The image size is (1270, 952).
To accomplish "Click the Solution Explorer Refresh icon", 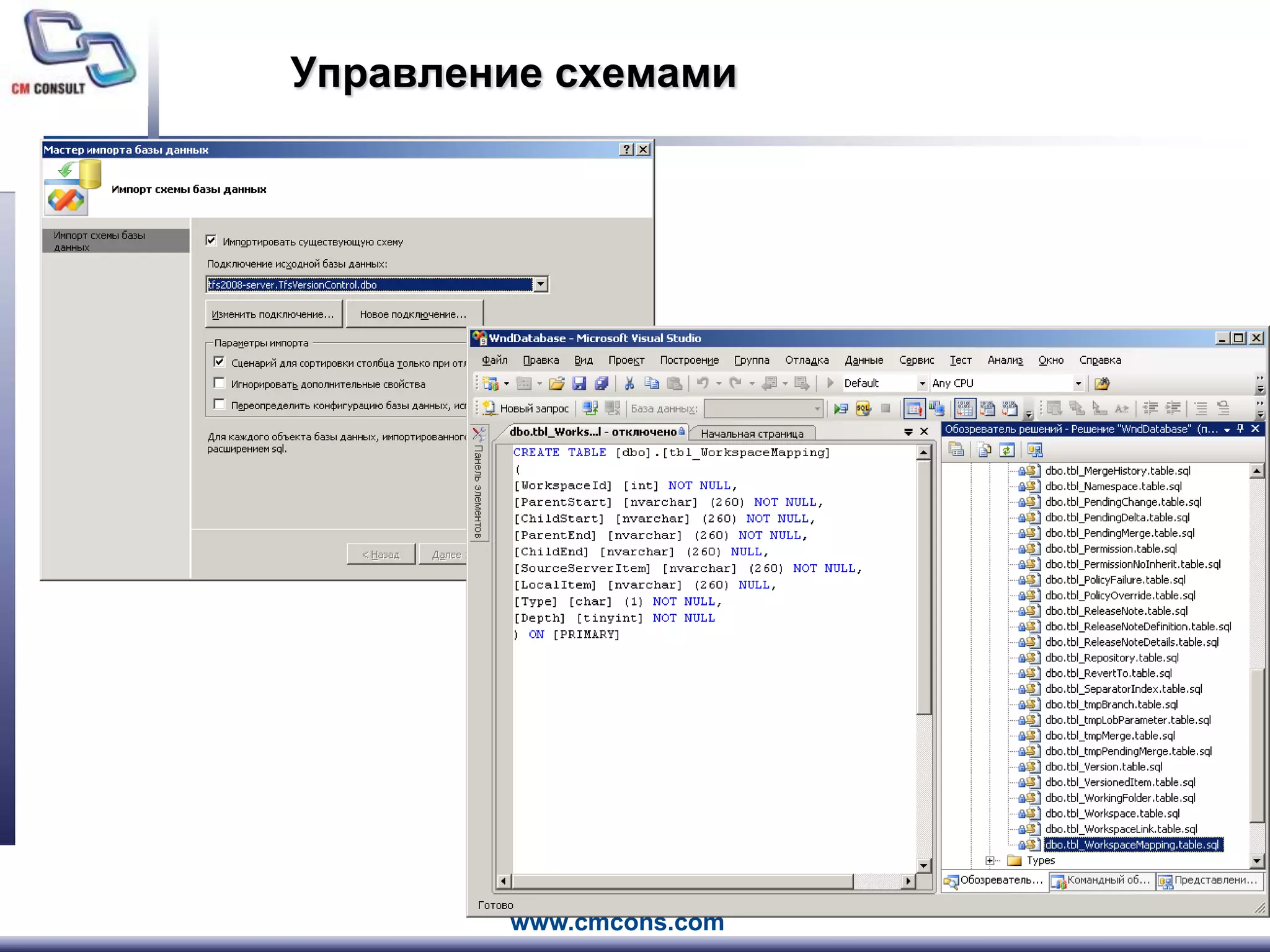I will 1006,450.
